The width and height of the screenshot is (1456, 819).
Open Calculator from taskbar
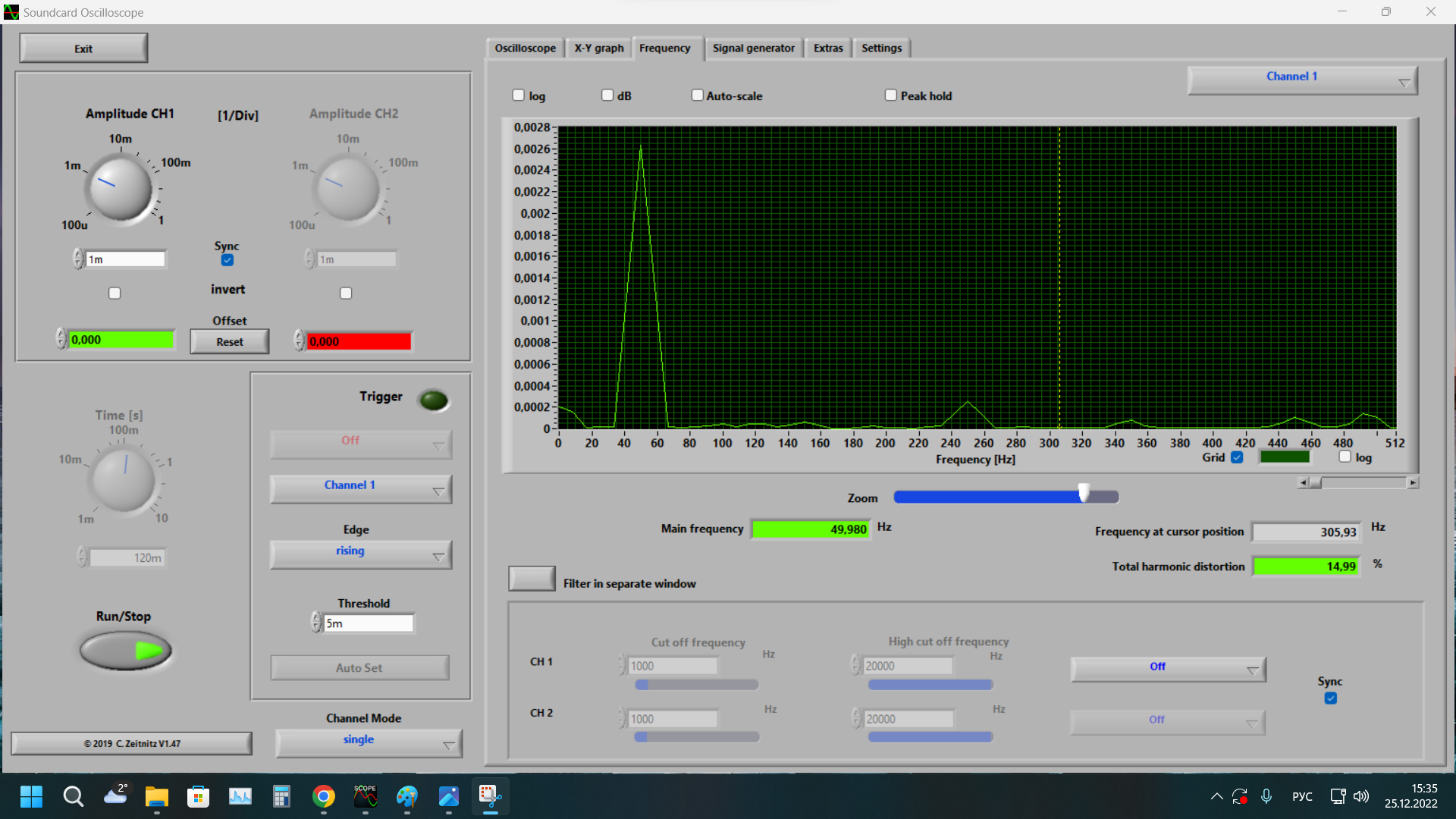(x=282, y=796)
